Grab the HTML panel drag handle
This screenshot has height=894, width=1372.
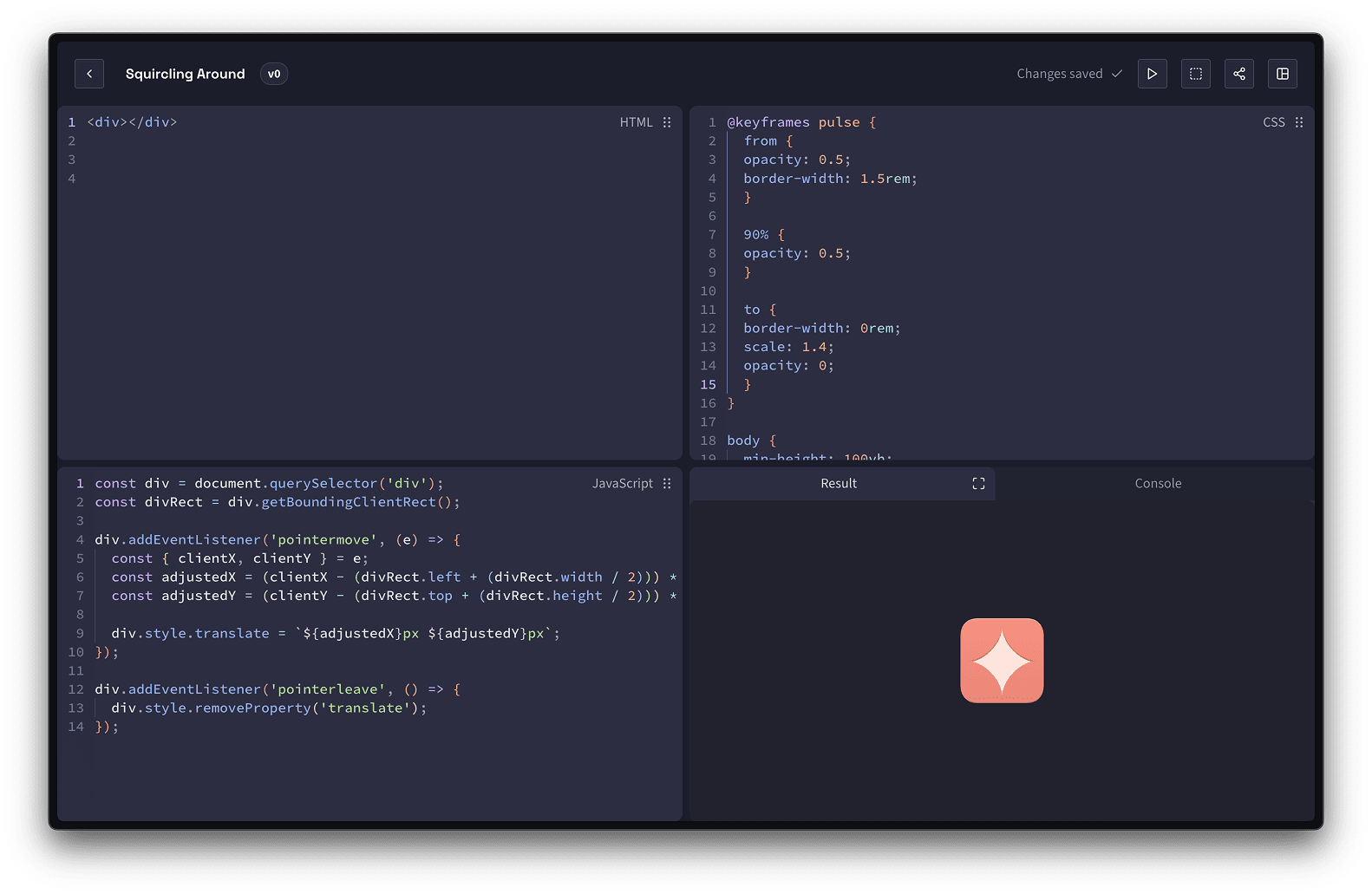[667, 122]
